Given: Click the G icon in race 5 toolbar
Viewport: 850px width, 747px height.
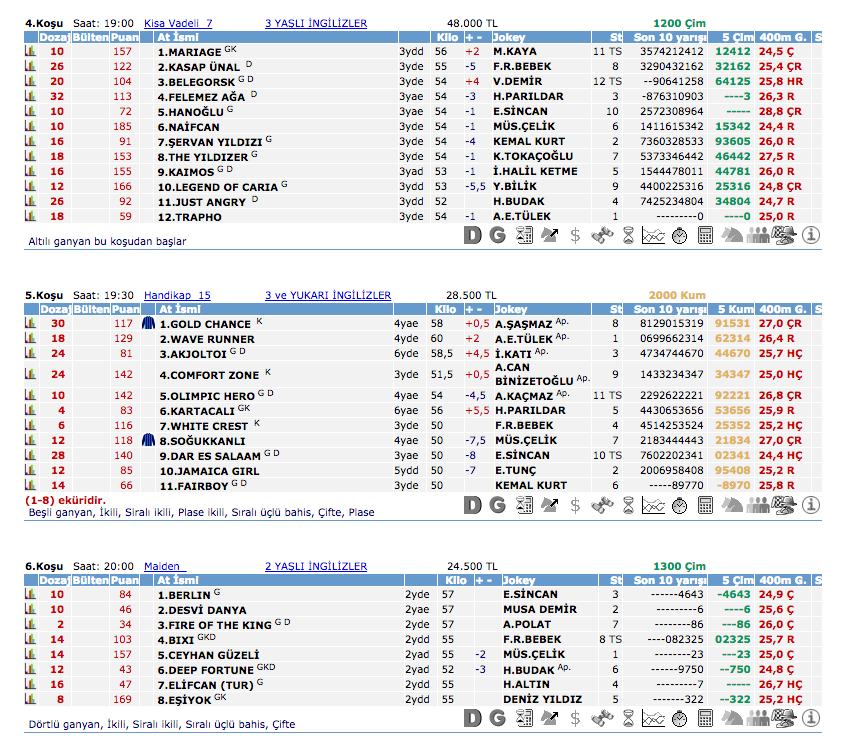Looking at the screenshot, I should [x=497, y=506].
